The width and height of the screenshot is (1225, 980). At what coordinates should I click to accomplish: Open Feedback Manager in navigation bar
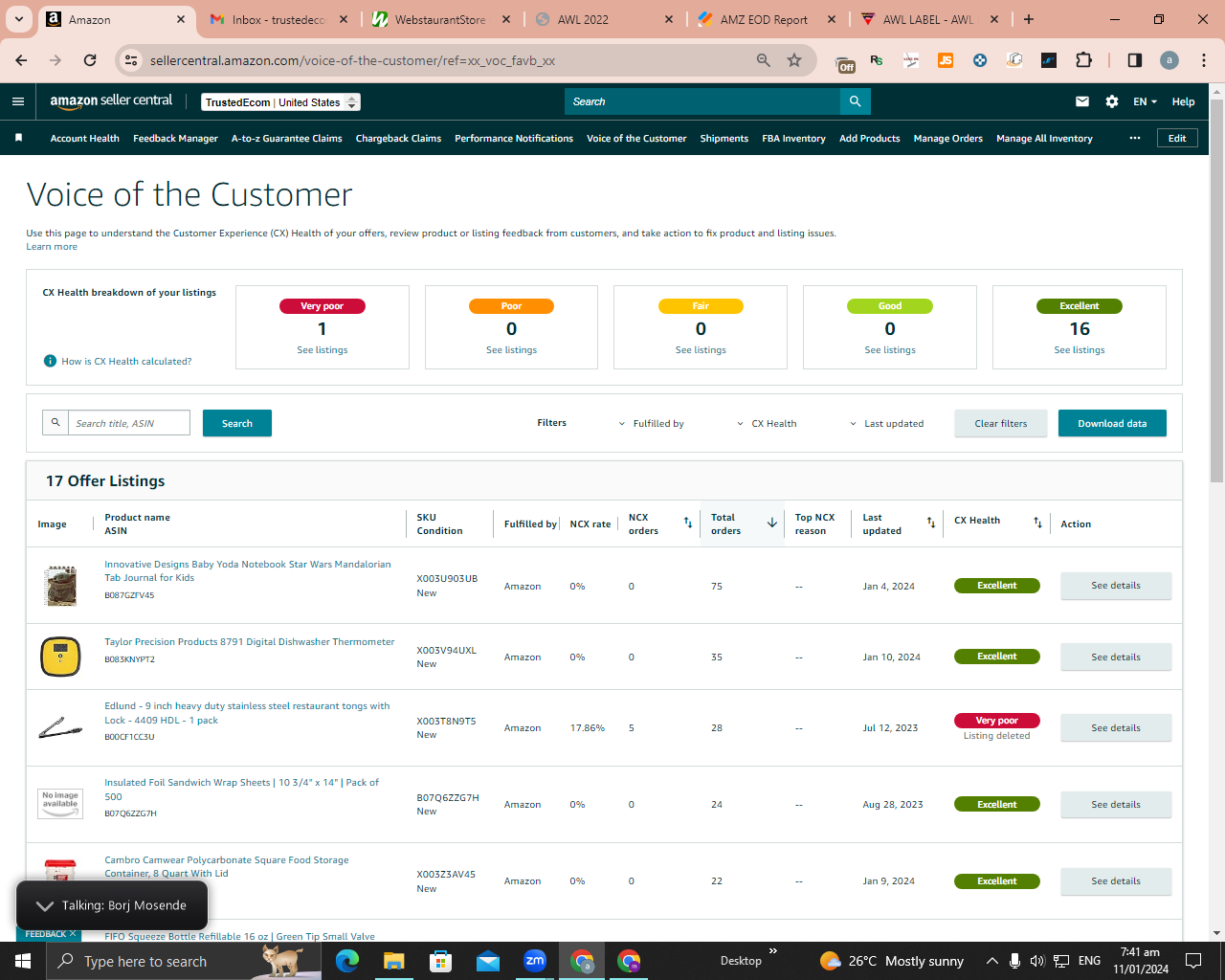click(175, 138)
